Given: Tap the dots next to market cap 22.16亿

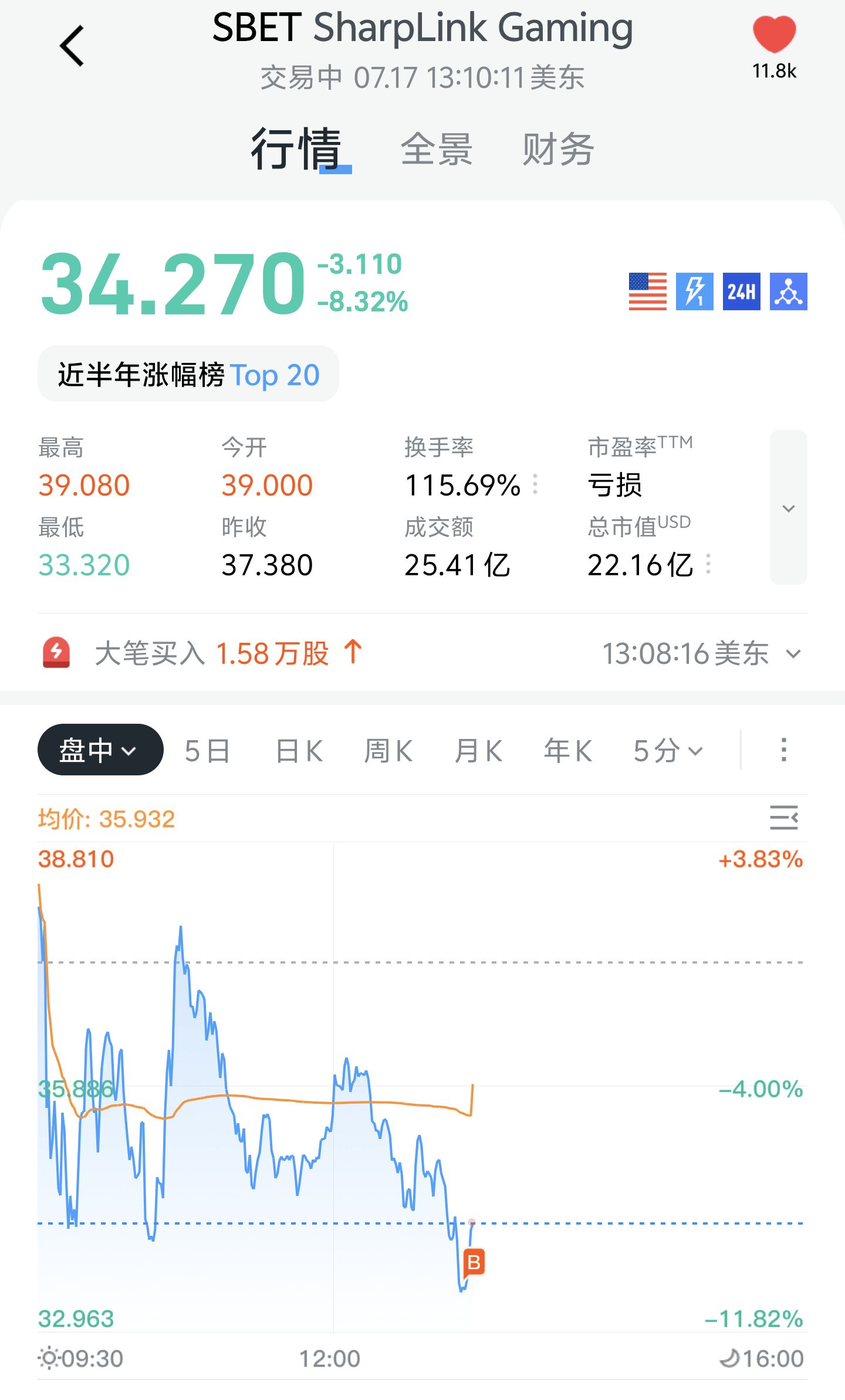Looking at the screenshot, I should click(708, 564).
